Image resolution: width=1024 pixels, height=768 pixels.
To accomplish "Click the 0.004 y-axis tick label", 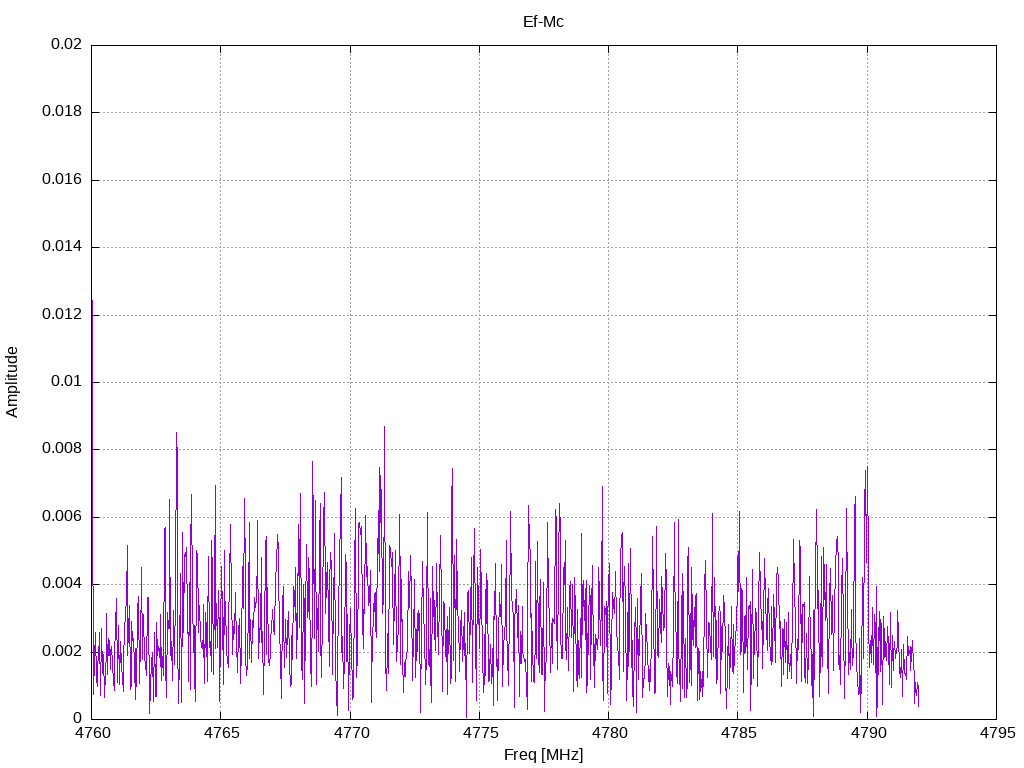I will click(x=62, y=584).
